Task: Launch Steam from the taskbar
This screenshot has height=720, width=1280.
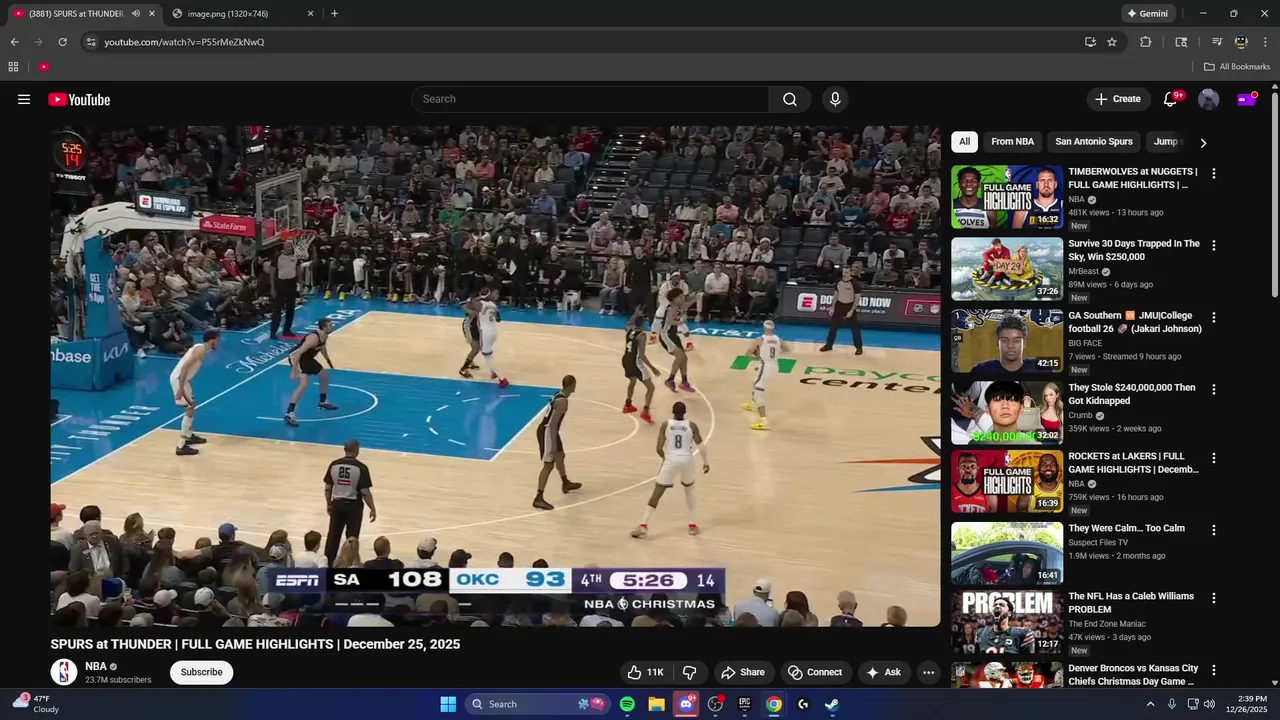Action: point(831,704)
